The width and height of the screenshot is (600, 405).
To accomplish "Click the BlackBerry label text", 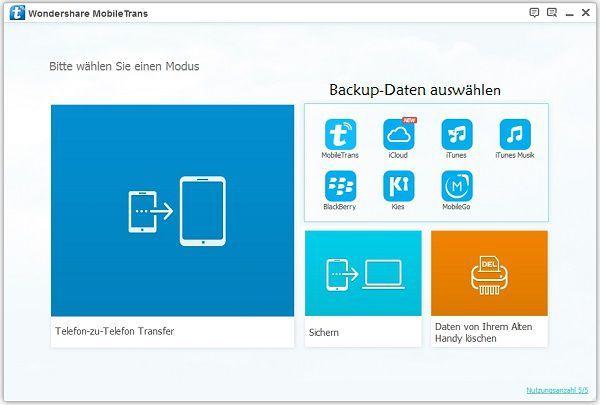I will point(339,207).
